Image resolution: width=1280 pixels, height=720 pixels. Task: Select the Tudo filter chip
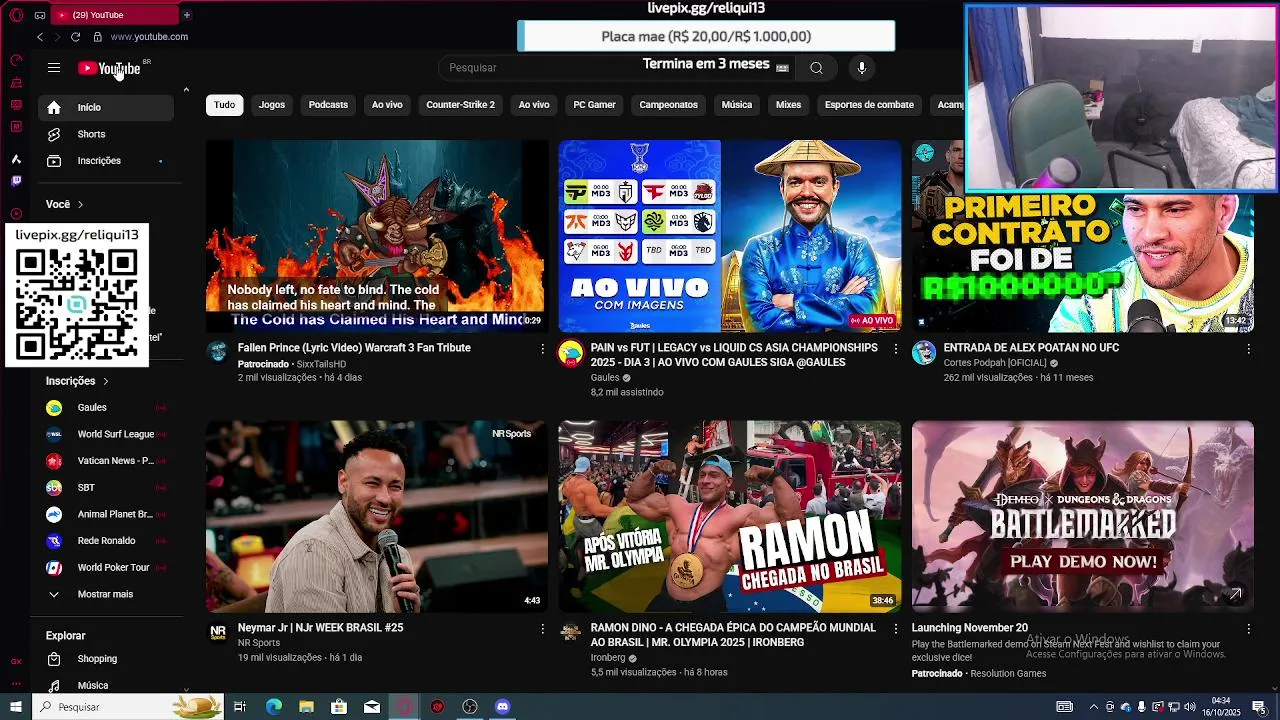click(x=225, y=105)
